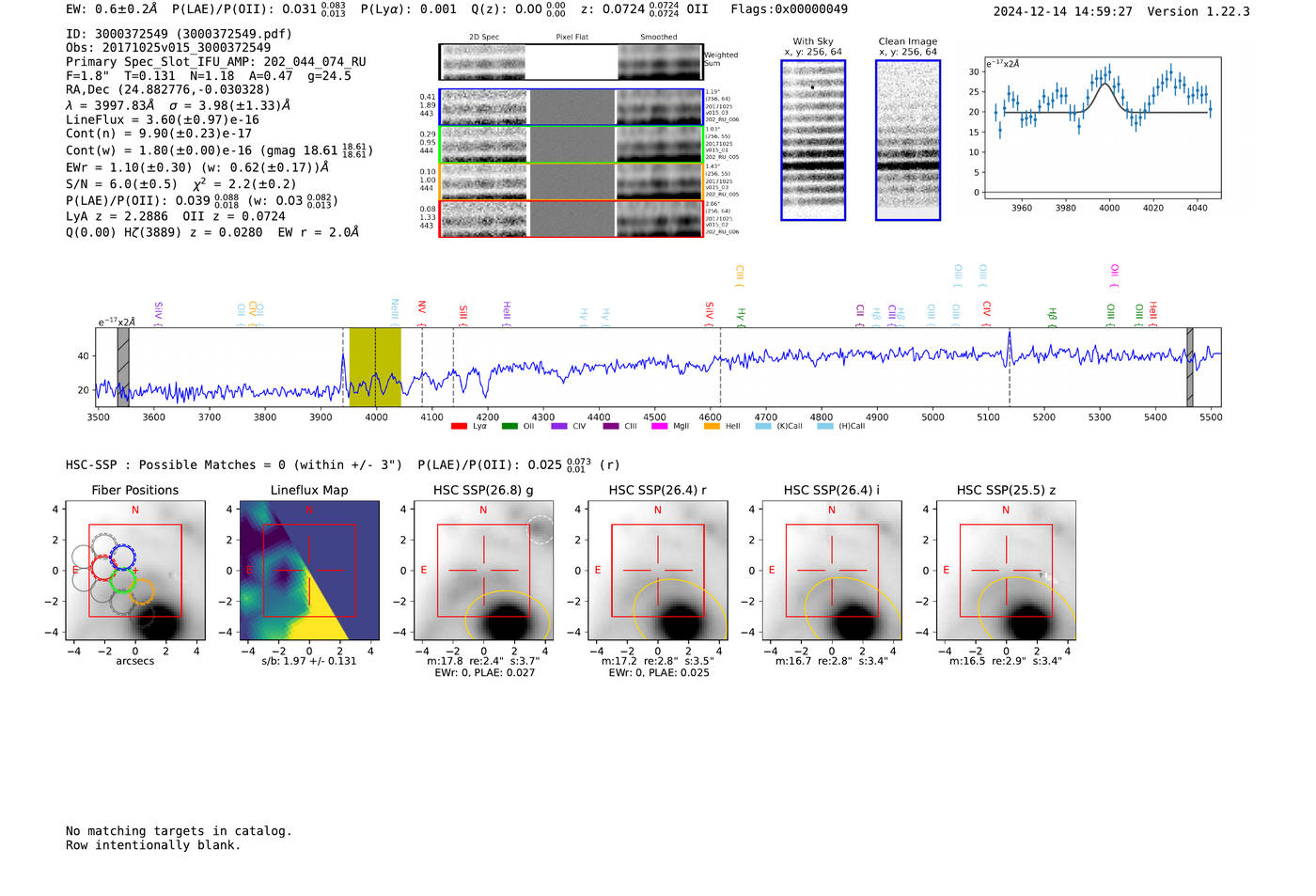Viewport: 1316px width, 896px height.
Task: Click the EWr = 1.10(±0.30) line
Action: pyautogui.click(x=197, y=167)
